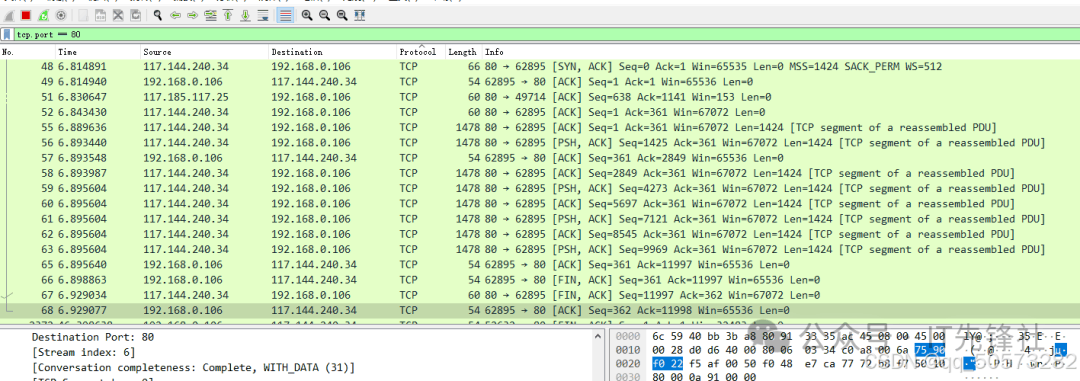Jump to the last packet
Image resolution: width=1080 pixels, height=381 pixels.
click(x=245, y=15)
